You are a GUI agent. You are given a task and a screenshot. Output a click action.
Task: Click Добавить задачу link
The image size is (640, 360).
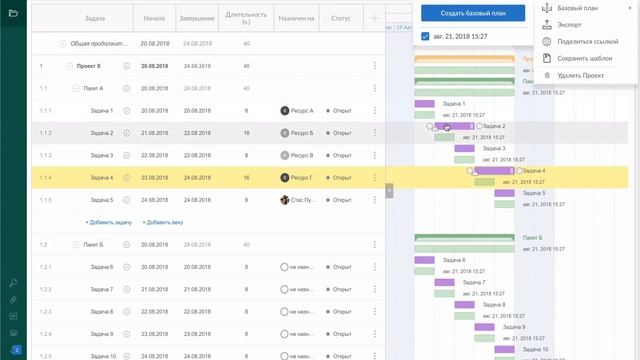[109, 222]
